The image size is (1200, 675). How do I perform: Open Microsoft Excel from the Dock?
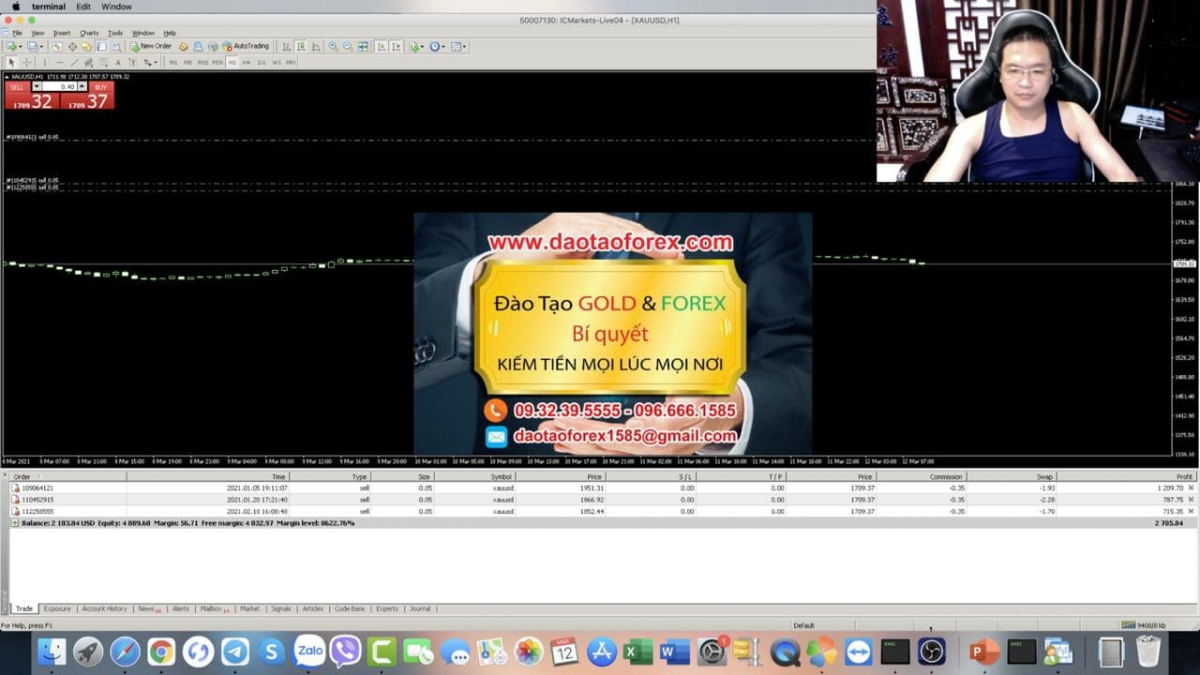(x=638, y=652)
